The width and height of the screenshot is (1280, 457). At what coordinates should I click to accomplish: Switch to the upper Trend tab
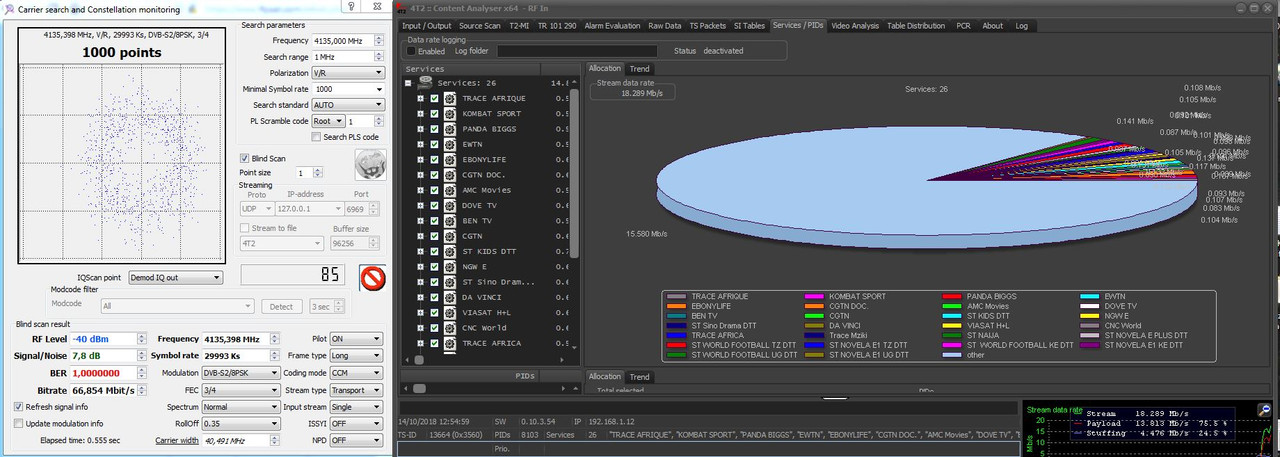(x=640, y=69)
